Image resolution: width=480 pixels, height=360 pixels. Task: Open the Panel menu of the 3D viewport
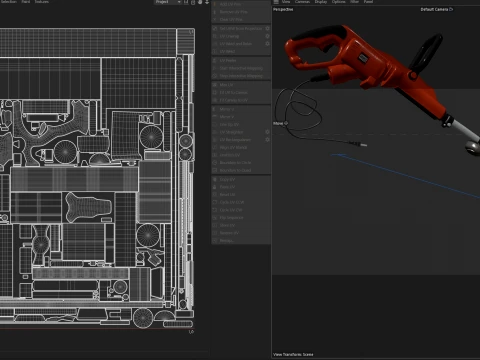[368, 2]
